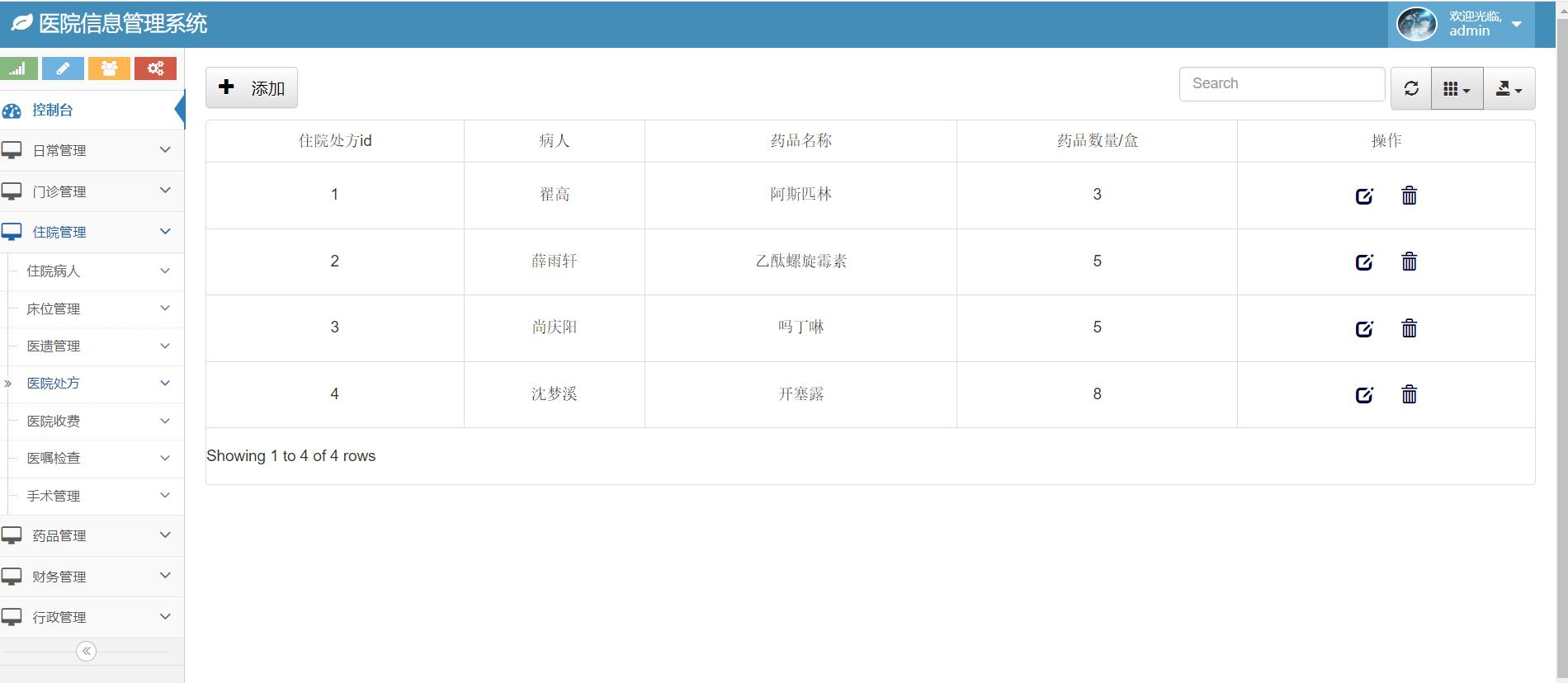Edit the row for 沈梦溪
Image resolution: width=1568 pixels, height=683 pixels.
pyautogui.click(x=1365, y=394)
